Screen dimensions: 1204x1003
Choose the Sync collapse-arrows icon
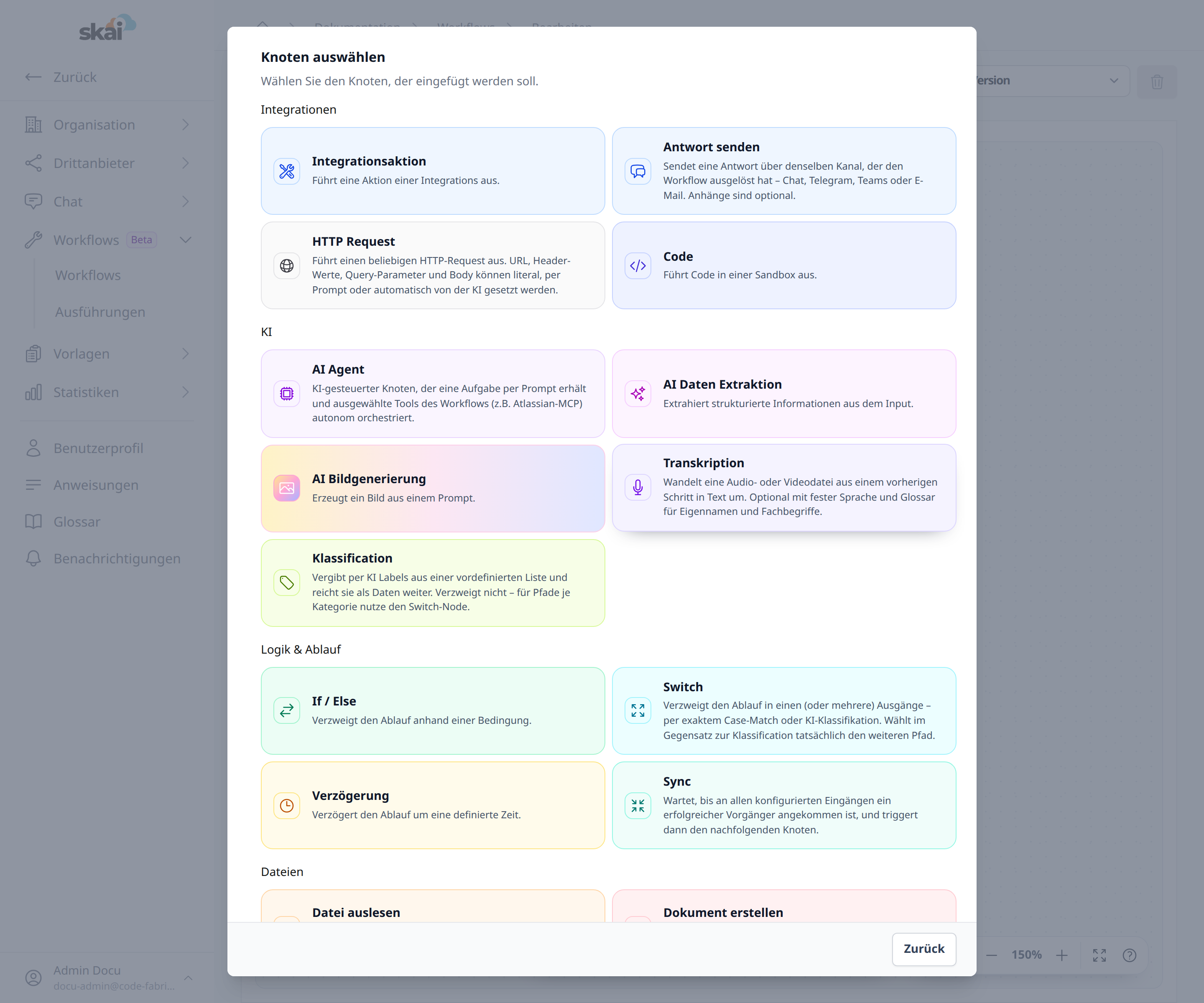(x=638, y=805)
